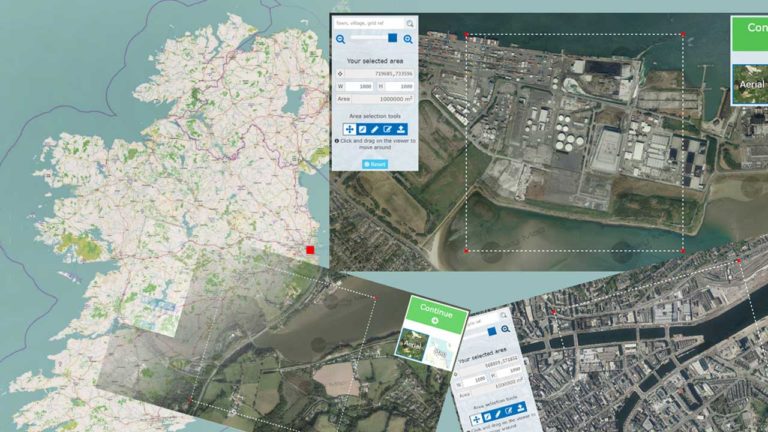
Task: Select the rectangle draw tool in top panel's selection tools
Action: pyautogui.click(x=362, y=129)
